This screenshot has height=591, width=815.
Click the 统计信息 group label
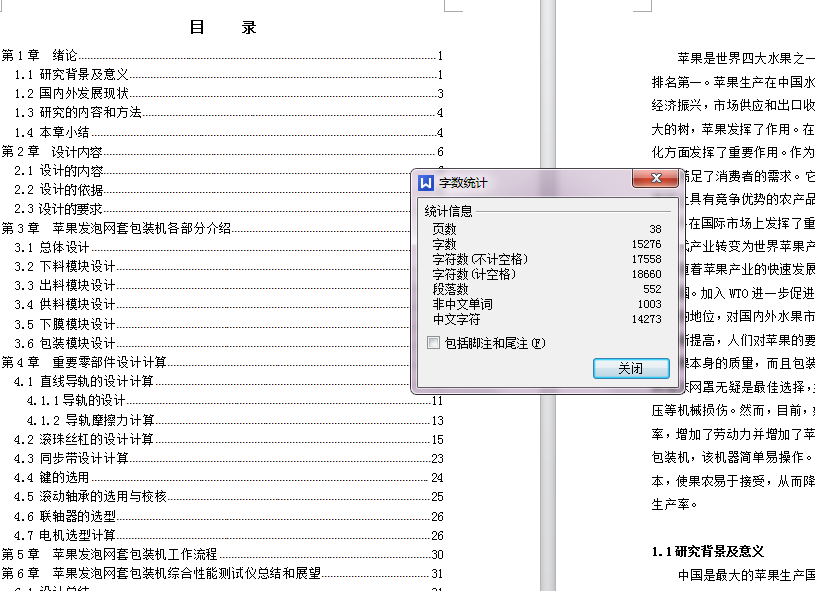pyautogui.click(x=450, y=212)
